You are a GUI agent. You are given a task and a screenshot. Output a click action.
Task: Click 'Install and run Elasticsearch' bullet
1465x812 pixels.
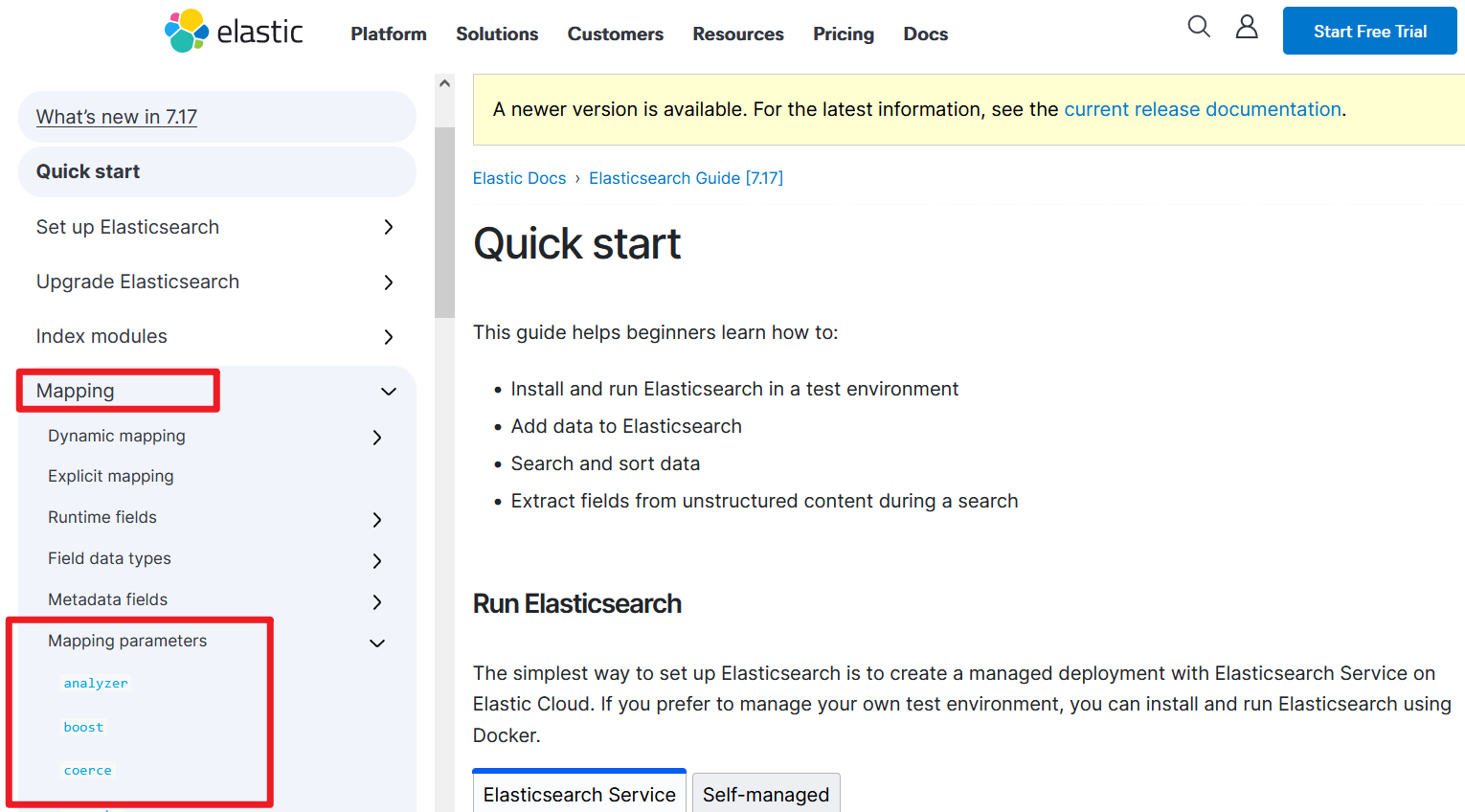[734, 389]
